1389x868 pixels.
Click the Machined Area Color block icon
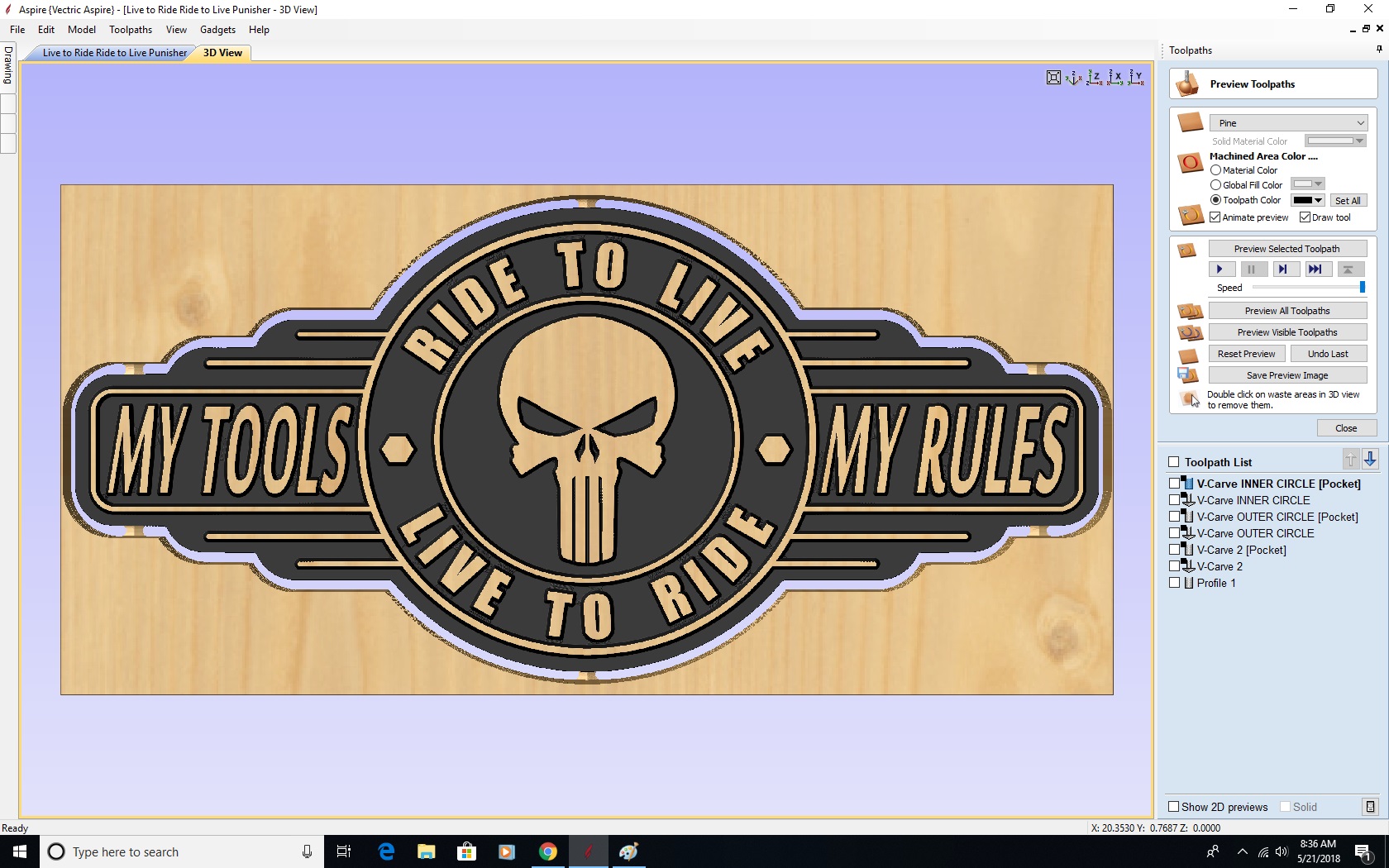[x=1190, y=162]
